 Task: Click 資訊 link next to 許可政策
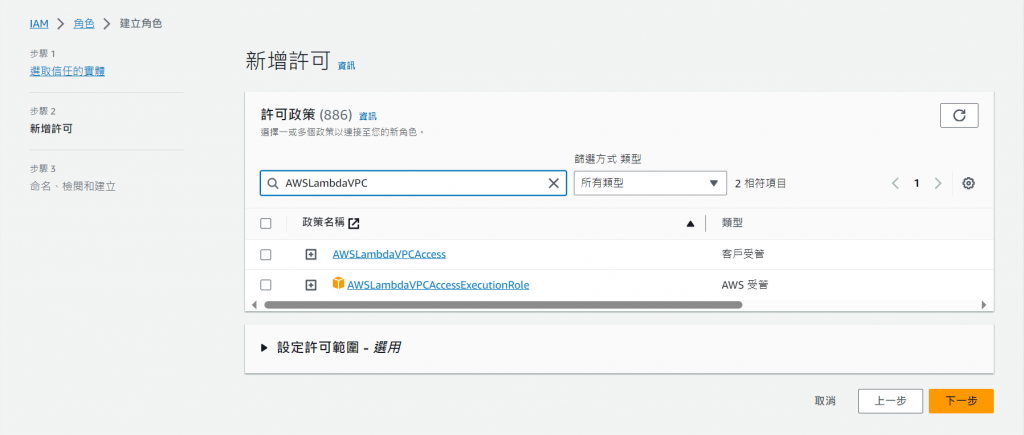point(368,116)
